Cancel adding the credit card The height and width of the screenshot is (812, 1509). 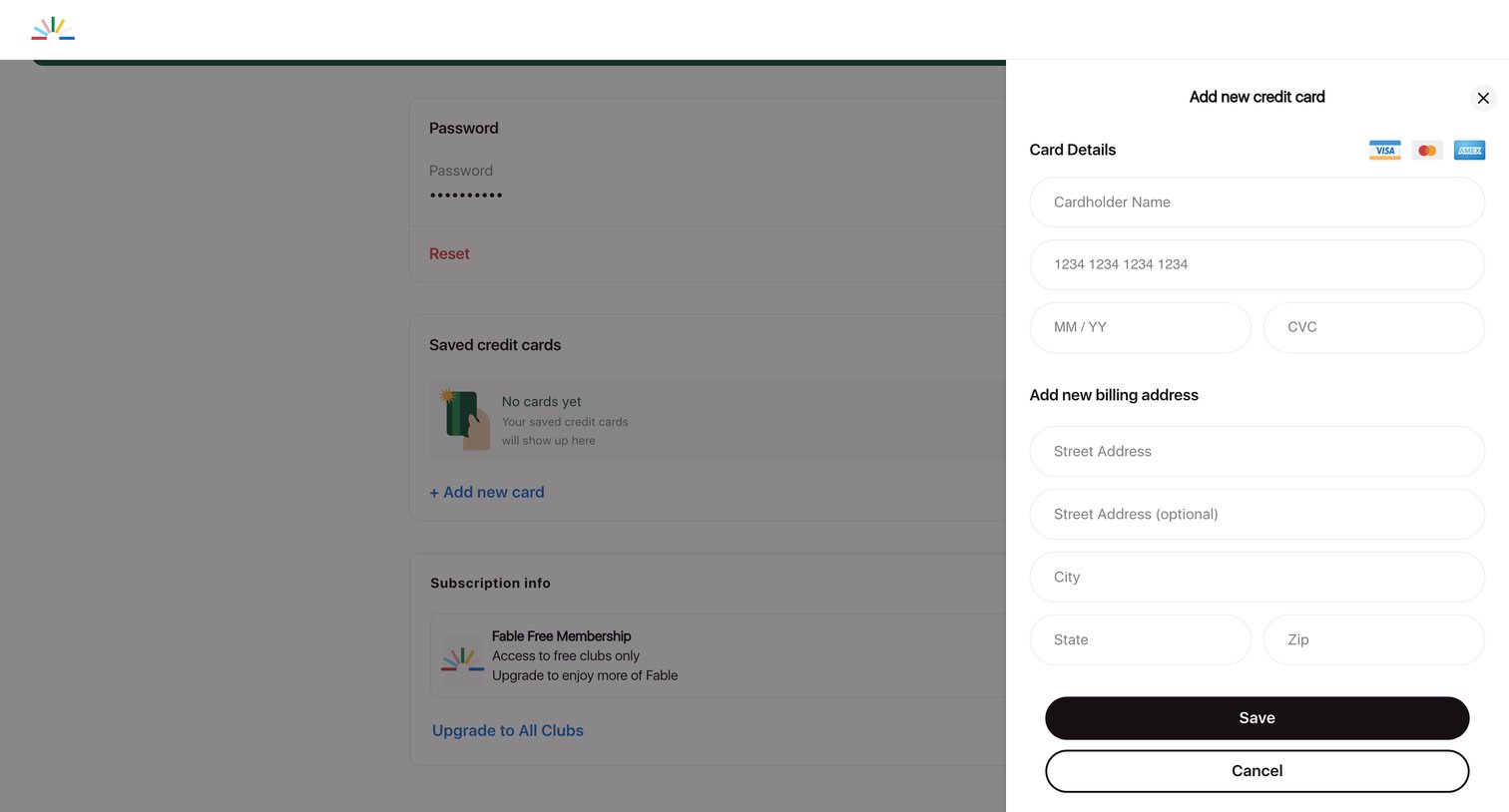[x=1257, y=771]
